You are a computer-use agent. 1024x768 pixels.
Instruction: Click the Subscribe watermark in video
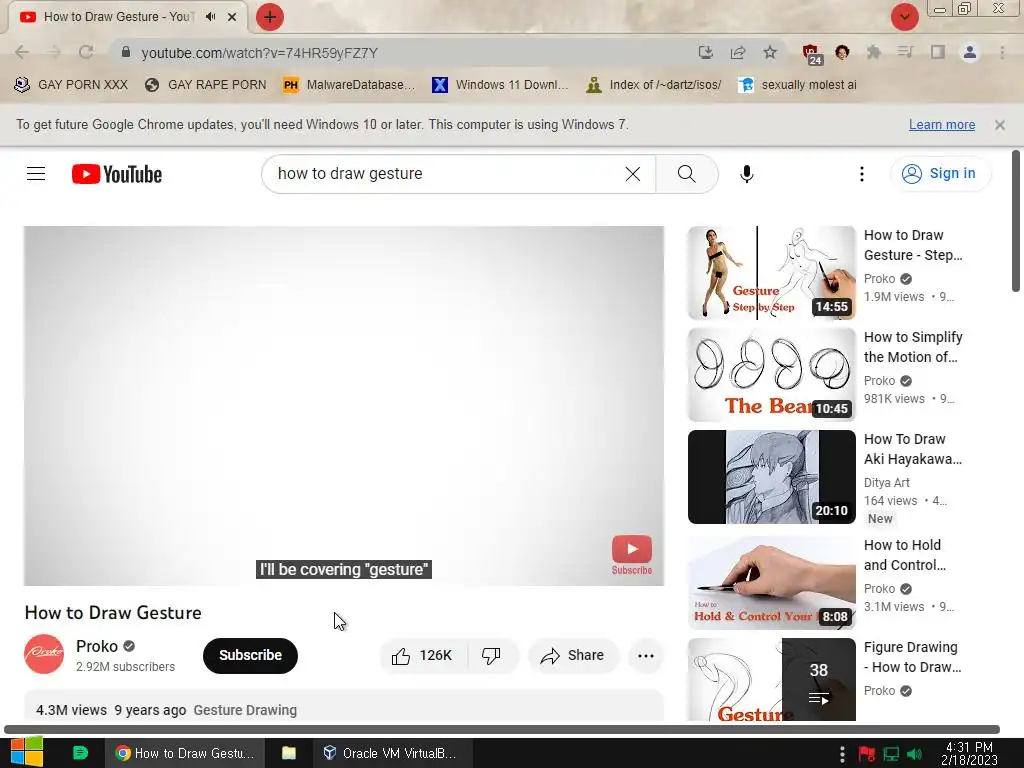pyautogui.click(x=632, y=555)
